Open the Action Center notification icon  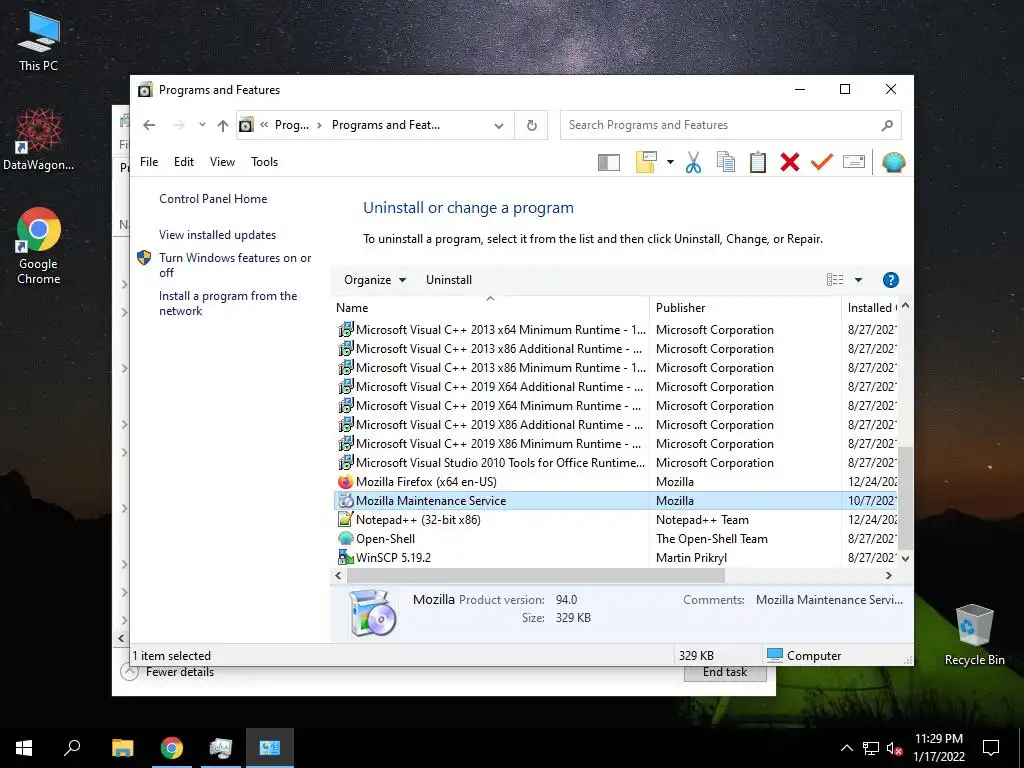point(991,748)
